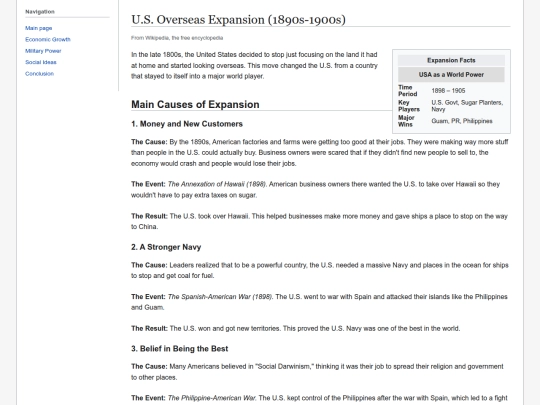Click the Expansion Facts infobox title

coord(451,60)
